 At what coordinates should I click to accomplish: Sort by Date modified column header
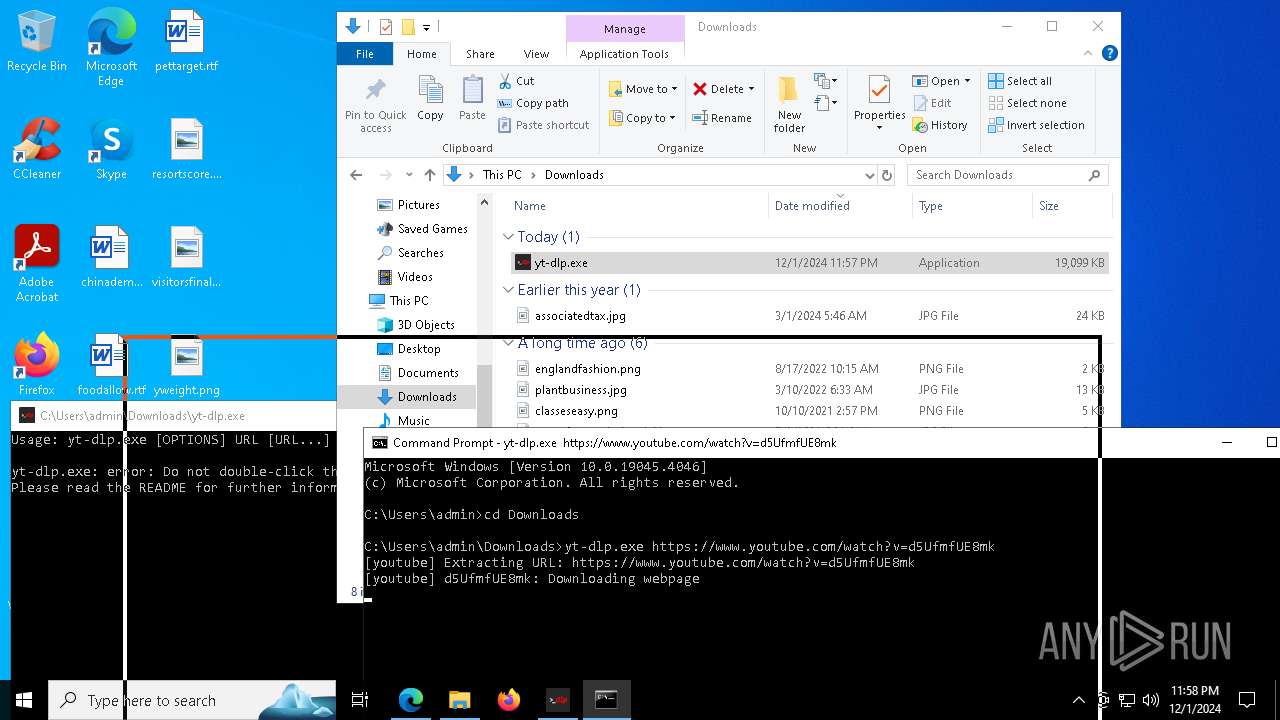pos(840,206)
